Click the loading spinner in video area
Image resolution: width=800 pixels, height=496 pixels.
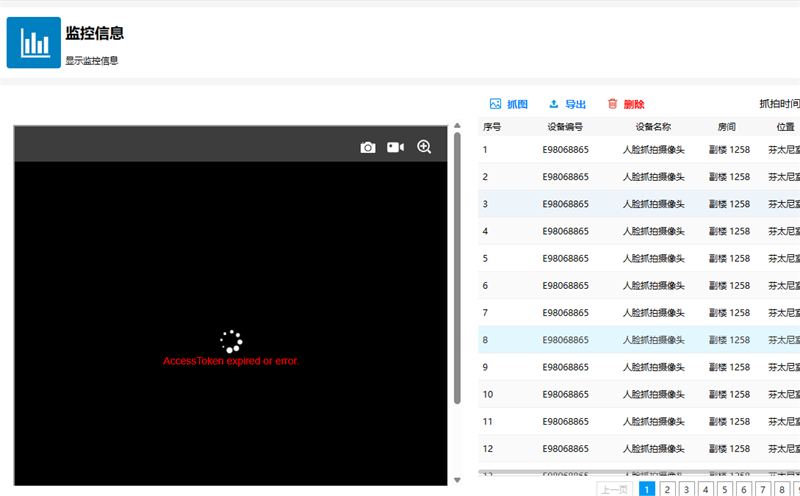pyautogui.click(x=231, y=341)
